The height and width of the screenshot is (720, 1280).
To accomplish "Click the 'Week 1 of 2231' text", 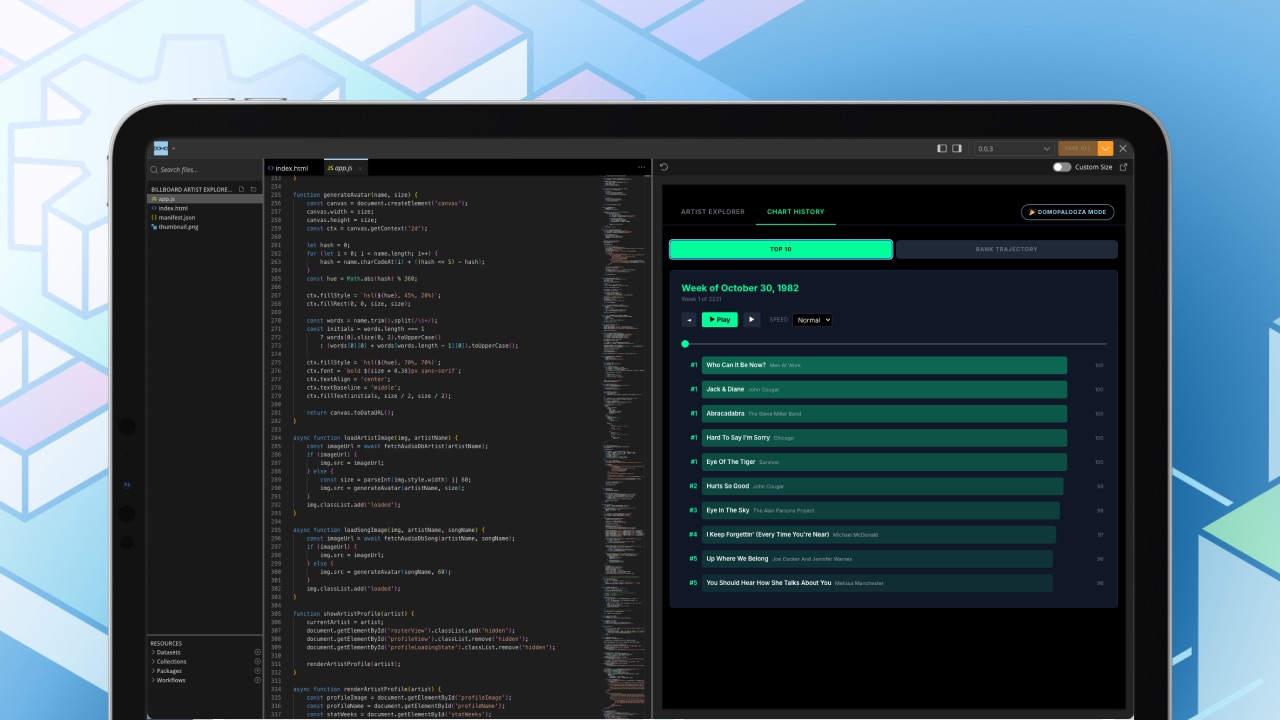I will tap(699, 299).
